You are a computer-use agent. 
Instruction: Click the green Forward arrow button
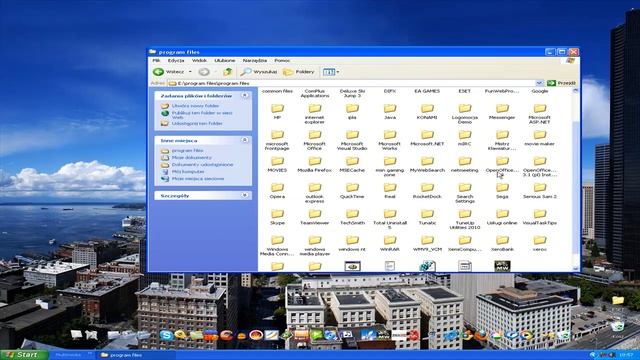204,72
